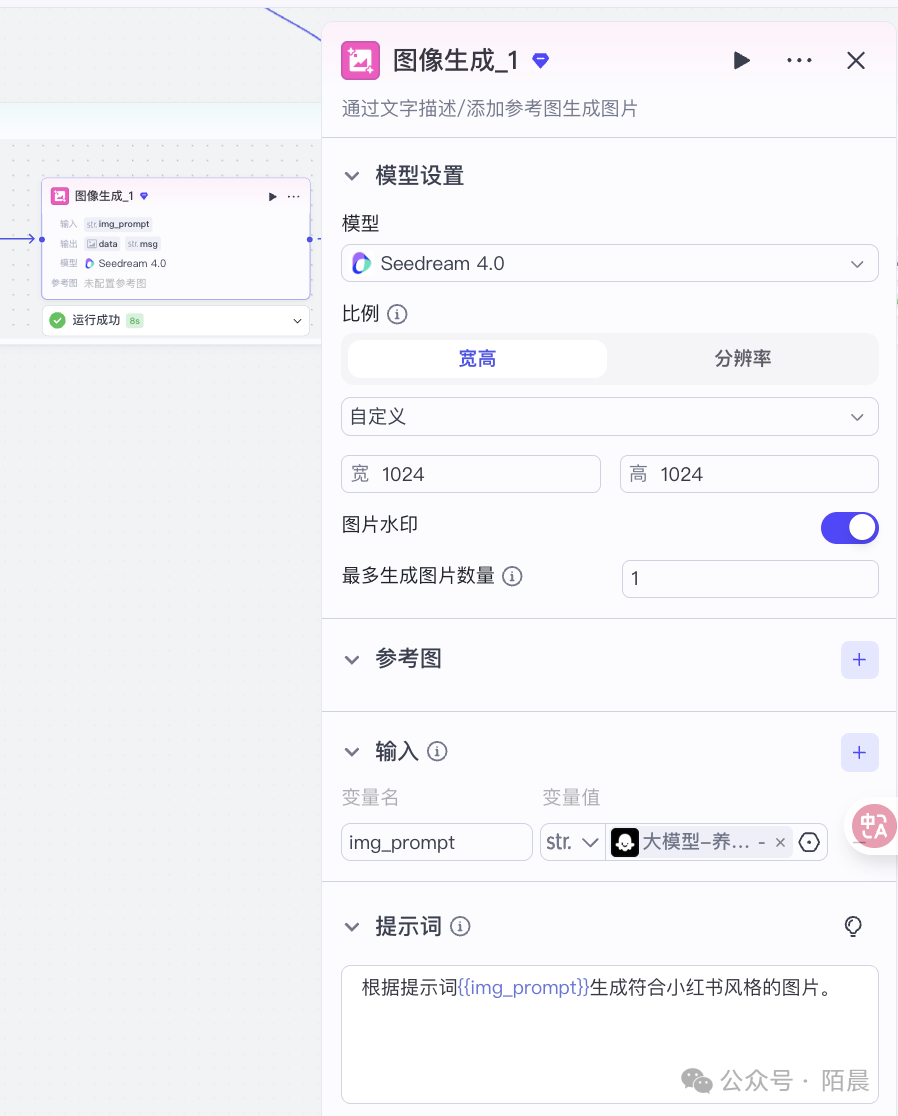Click the Seedream logo icon in model field
898x1116 pixels.
pos(361,263)
